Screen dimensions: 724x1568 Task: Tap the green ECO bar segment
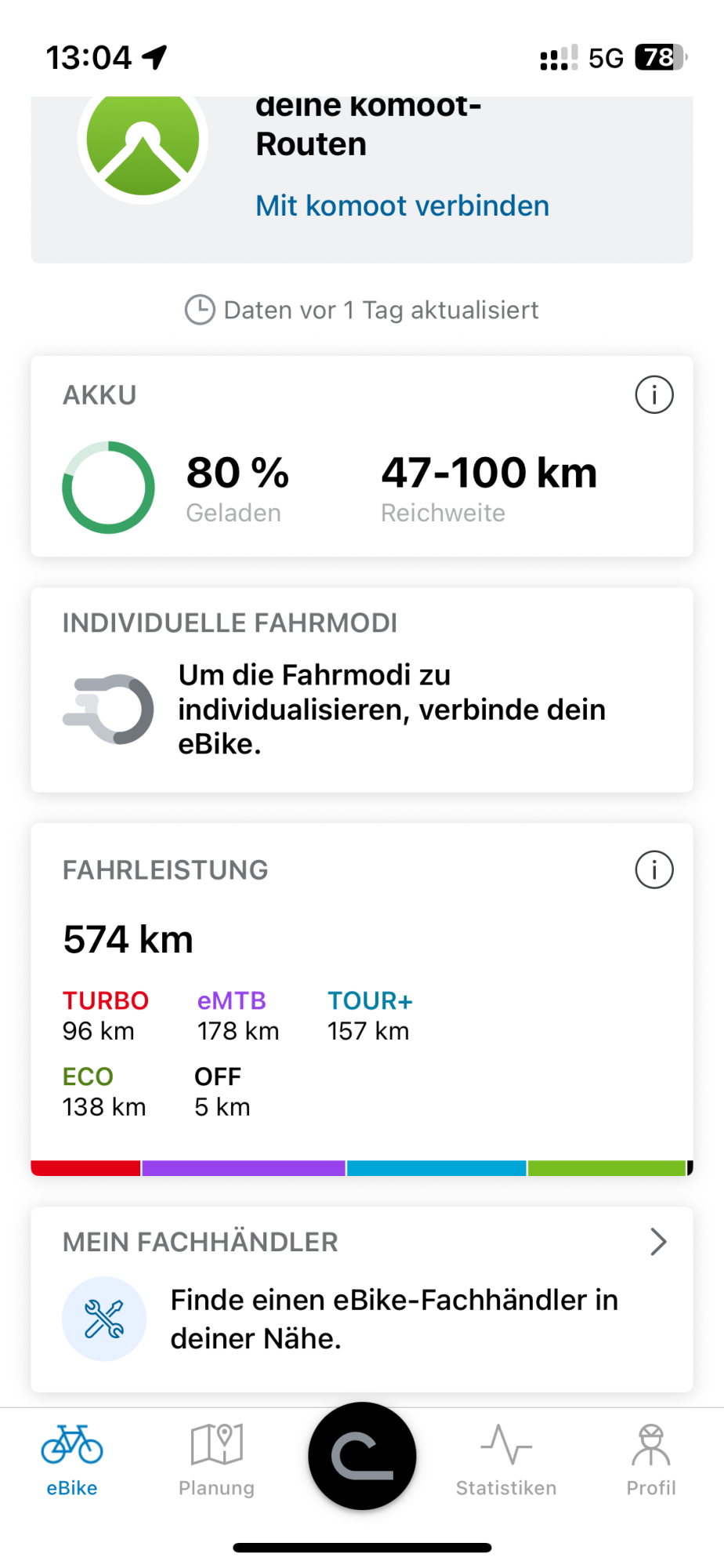tap(607, 1168)
